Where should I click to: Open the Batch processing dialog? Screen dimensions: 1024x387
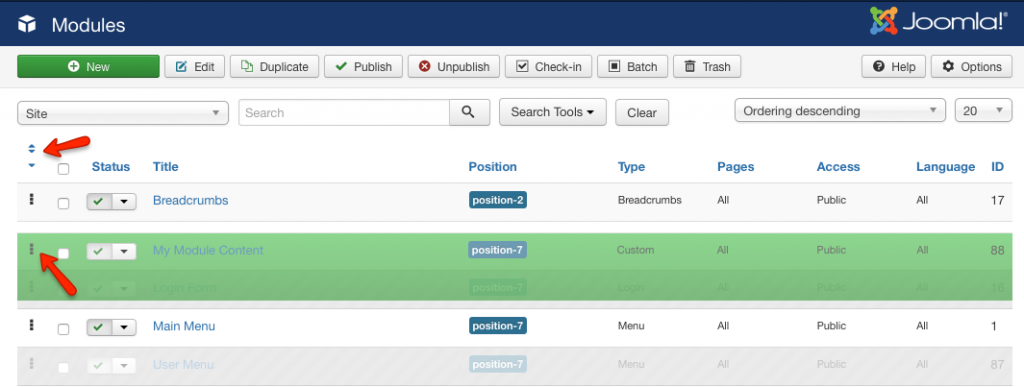[x=632, y=67]
